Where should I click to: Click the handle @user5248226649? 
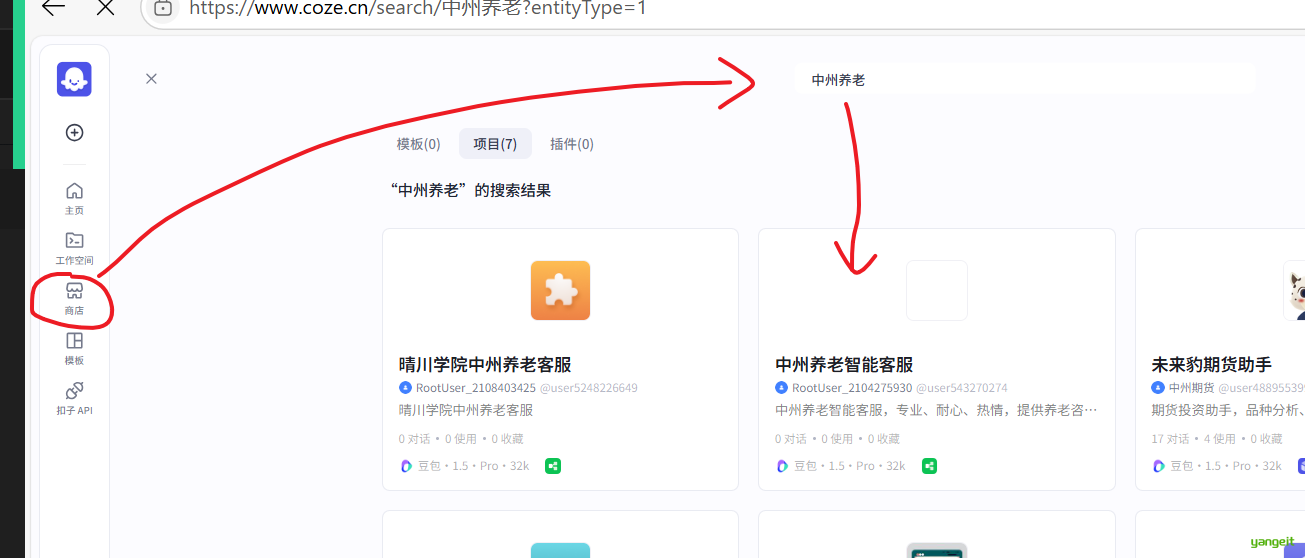click(x=589, y=388)
